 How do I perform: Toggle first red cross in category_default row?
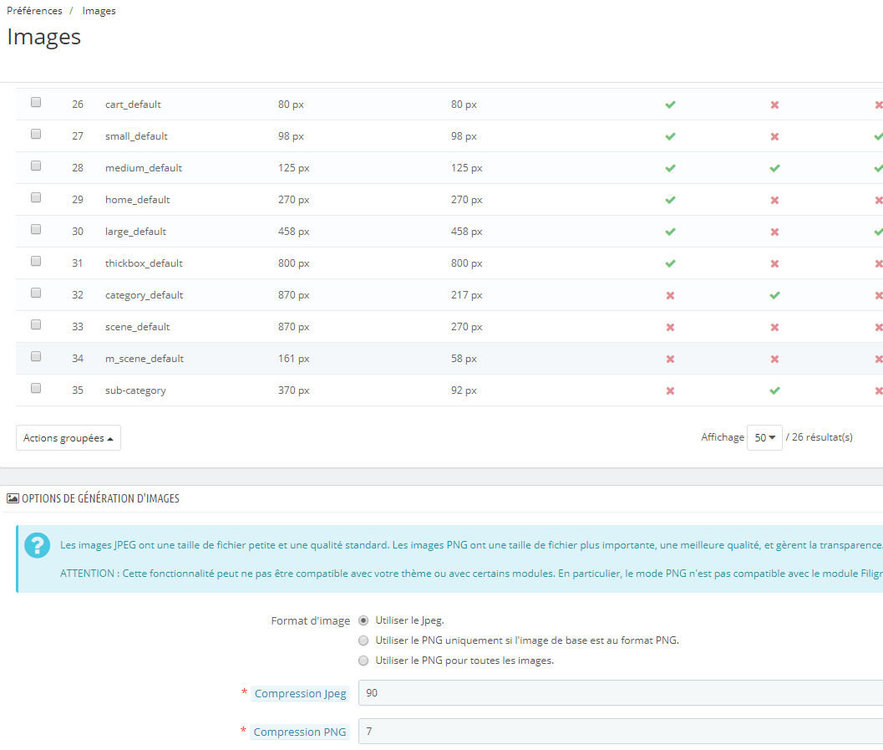point(670,296)
